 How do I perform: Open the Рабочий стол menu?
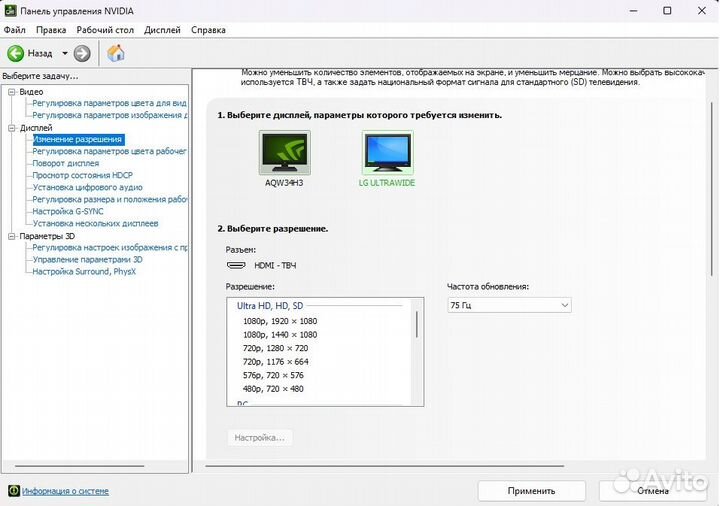pyautogui.click(x=105, y=30)
